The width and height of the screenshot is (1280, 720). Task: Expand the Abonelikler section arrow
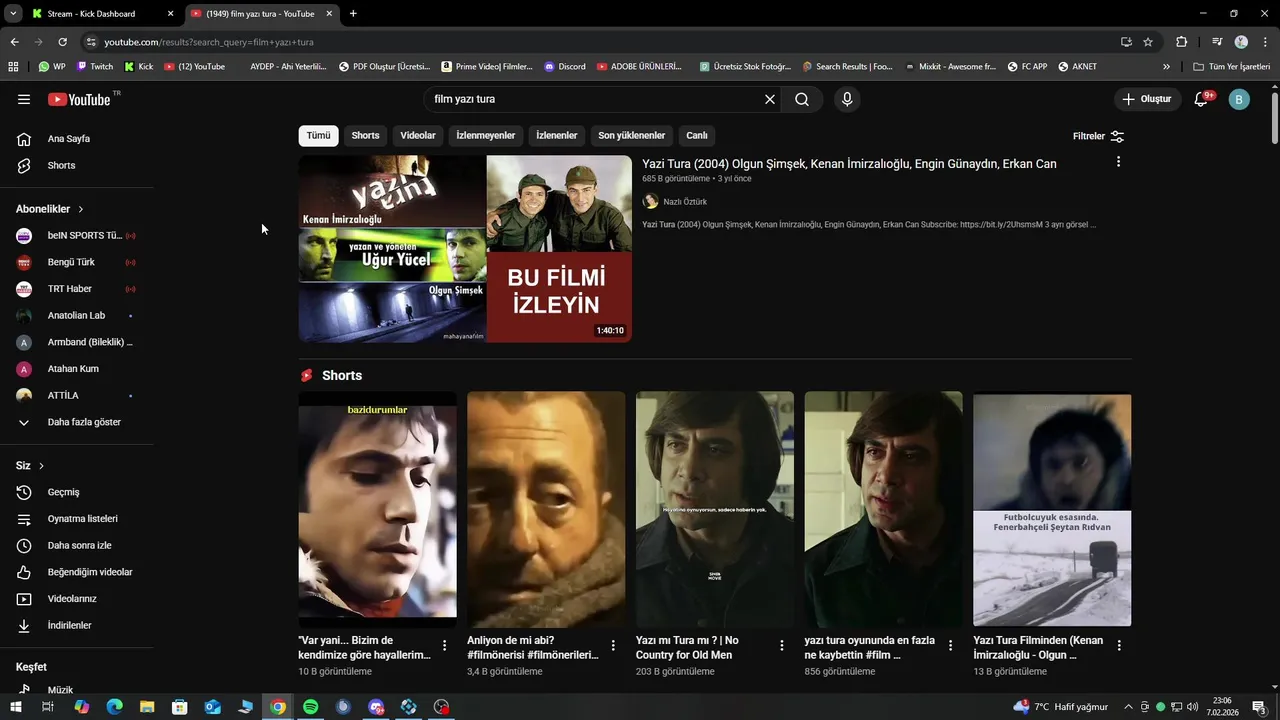[81, 209]
